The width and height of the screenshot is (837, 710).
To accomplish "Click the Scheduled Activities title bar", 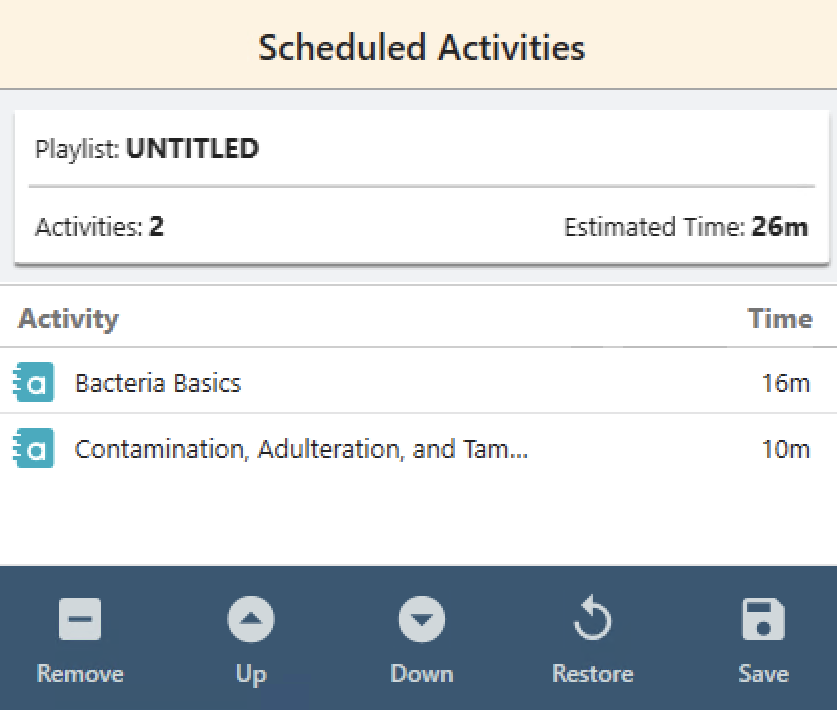I will click(x=419, y=46).
